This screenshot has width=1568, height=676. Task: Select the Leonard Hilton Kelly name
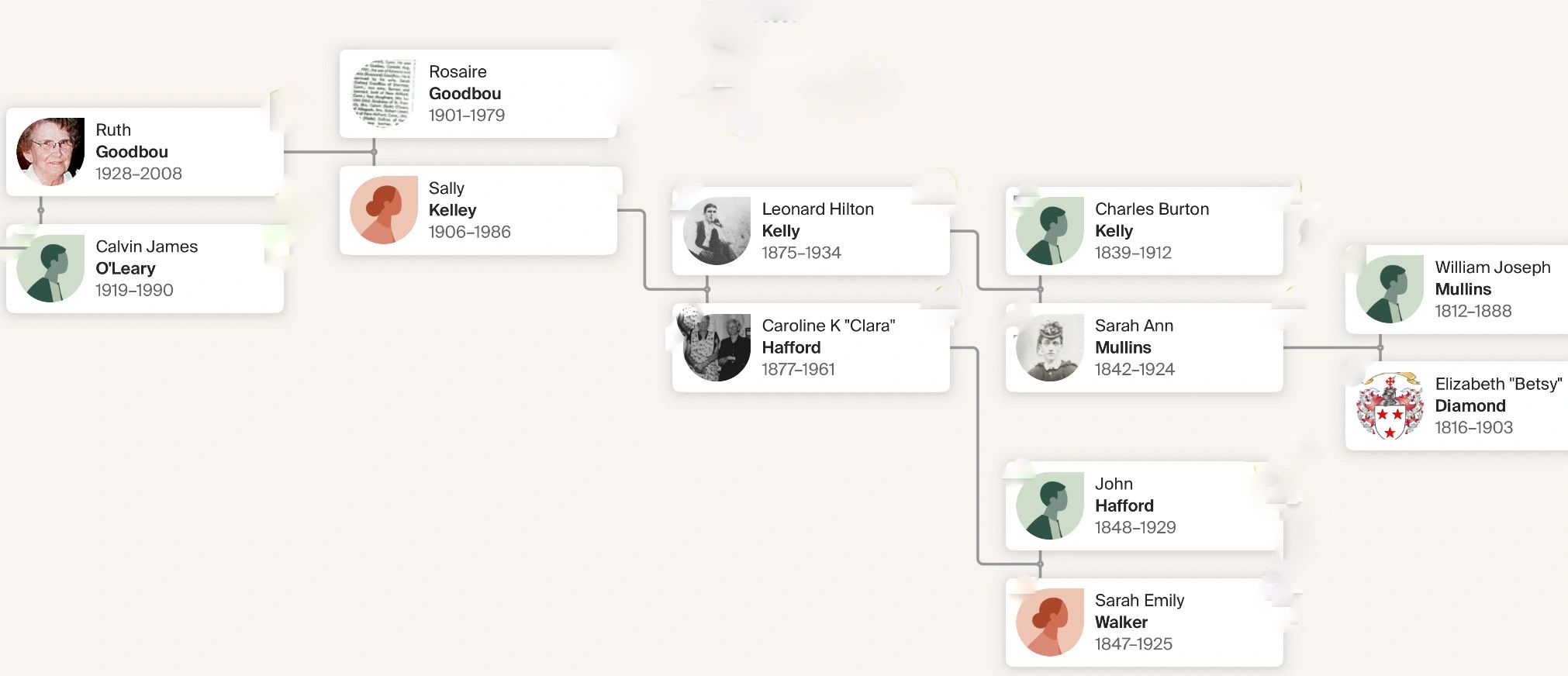pos(817,220)
